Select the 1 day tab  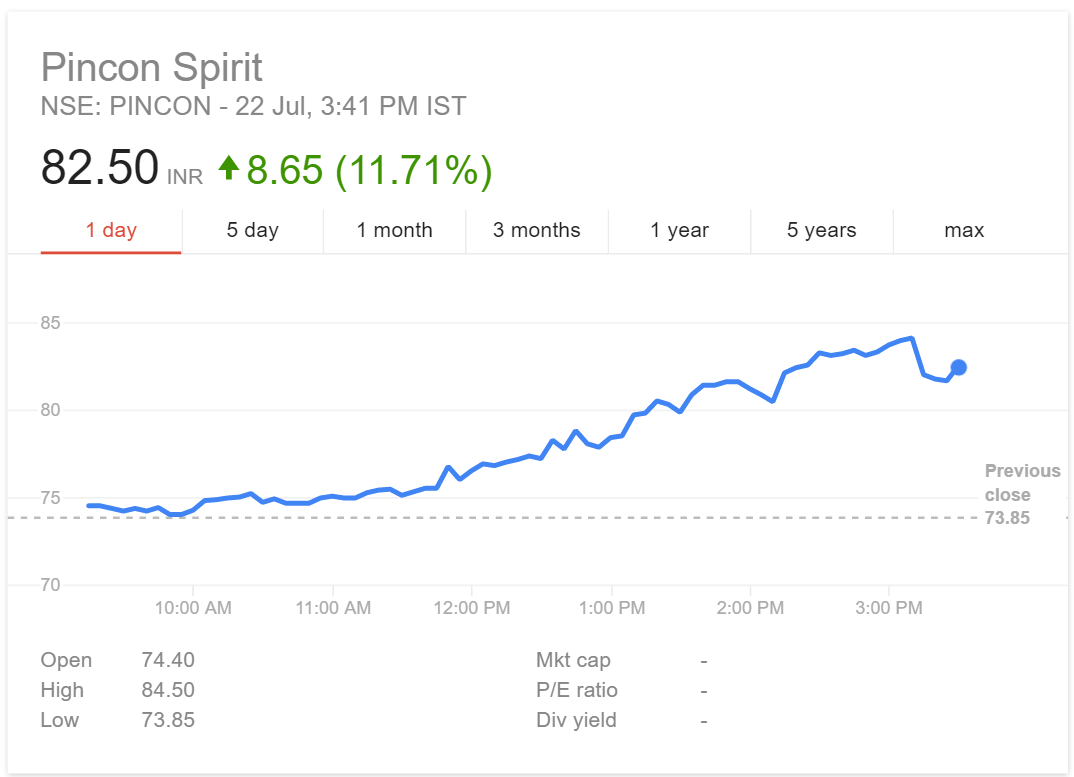click(111, 231)
